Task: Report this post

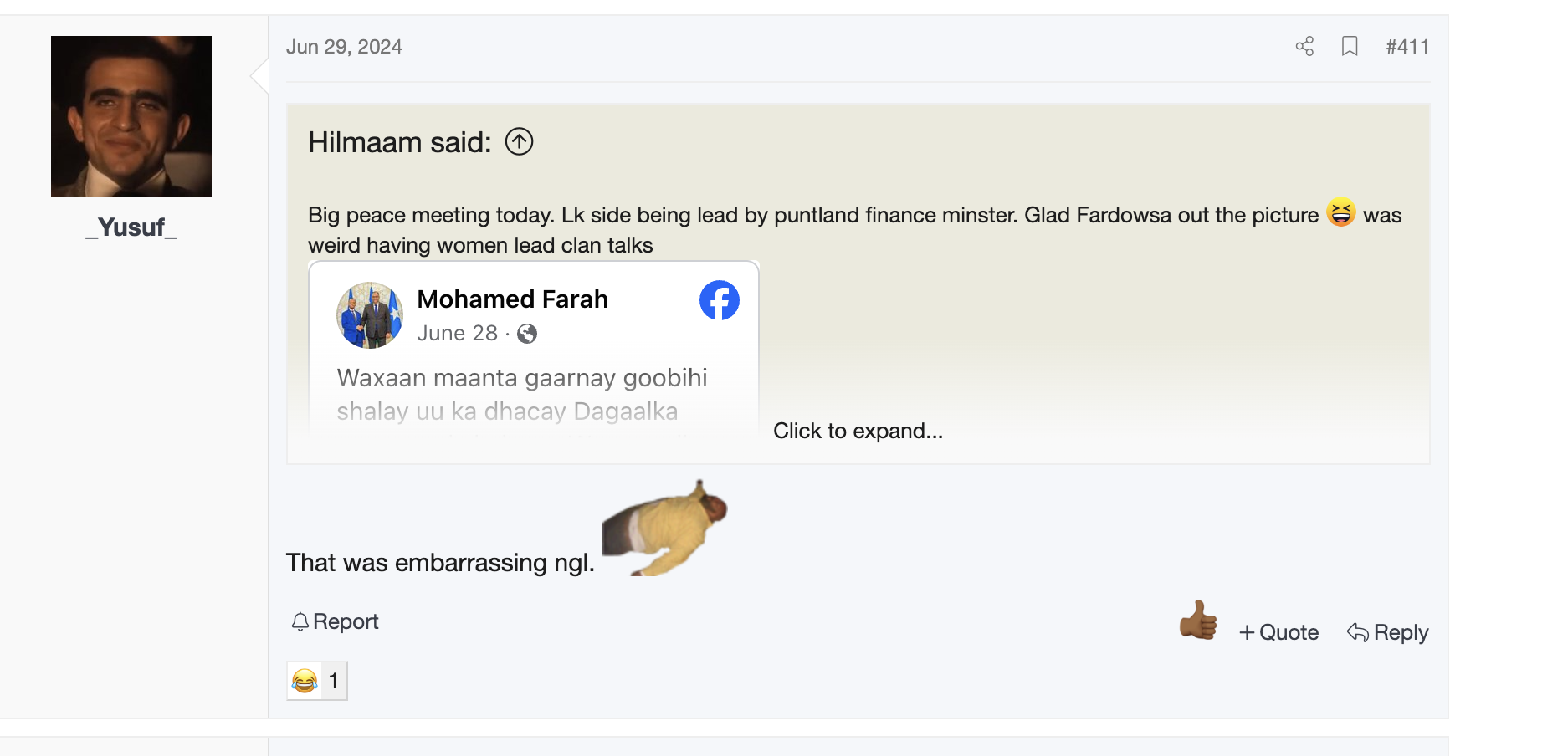Action: pyautogui.click(x=335, y=621)
